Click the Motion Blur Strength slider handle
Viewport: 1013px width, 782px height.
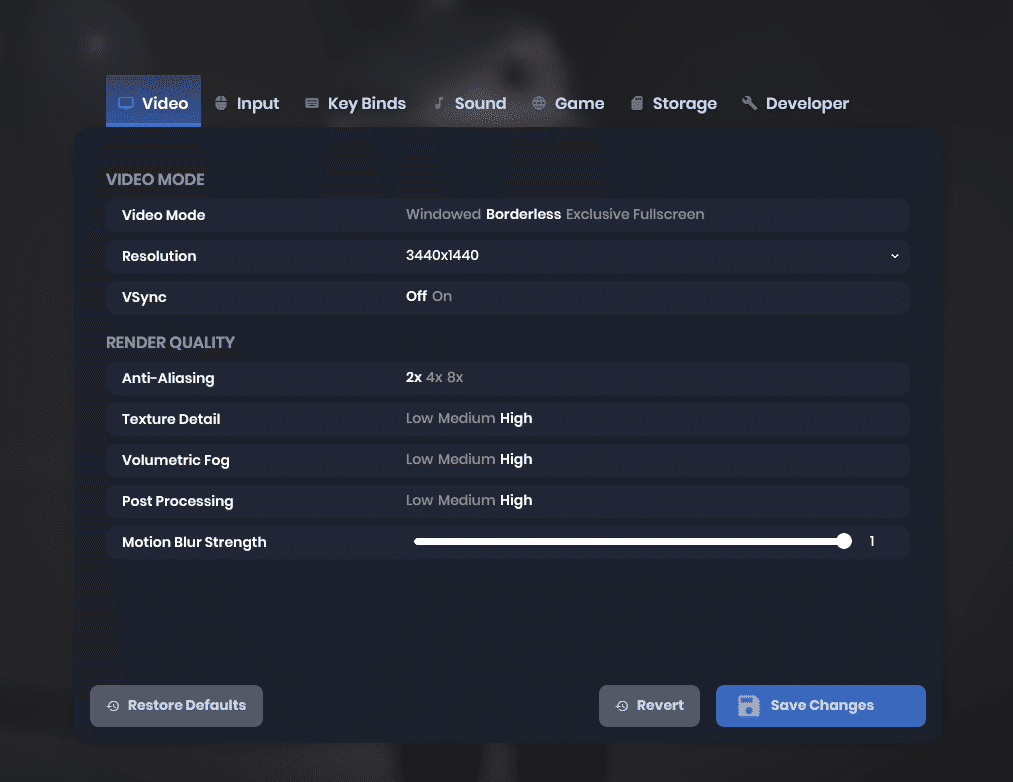(x=844, y=542)
